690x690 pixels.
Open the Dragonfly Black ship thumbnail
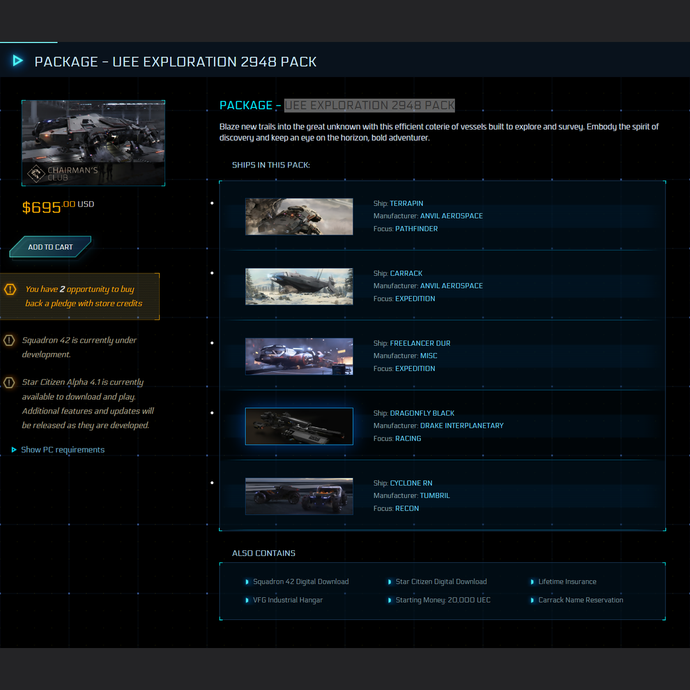(299, 426)
